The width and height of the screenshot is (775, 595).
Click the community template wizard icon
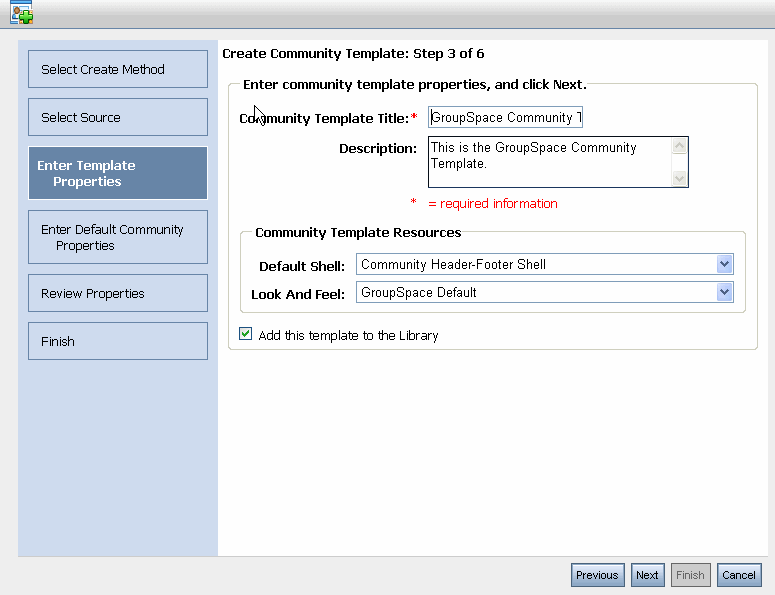click(x=22, y=12)
